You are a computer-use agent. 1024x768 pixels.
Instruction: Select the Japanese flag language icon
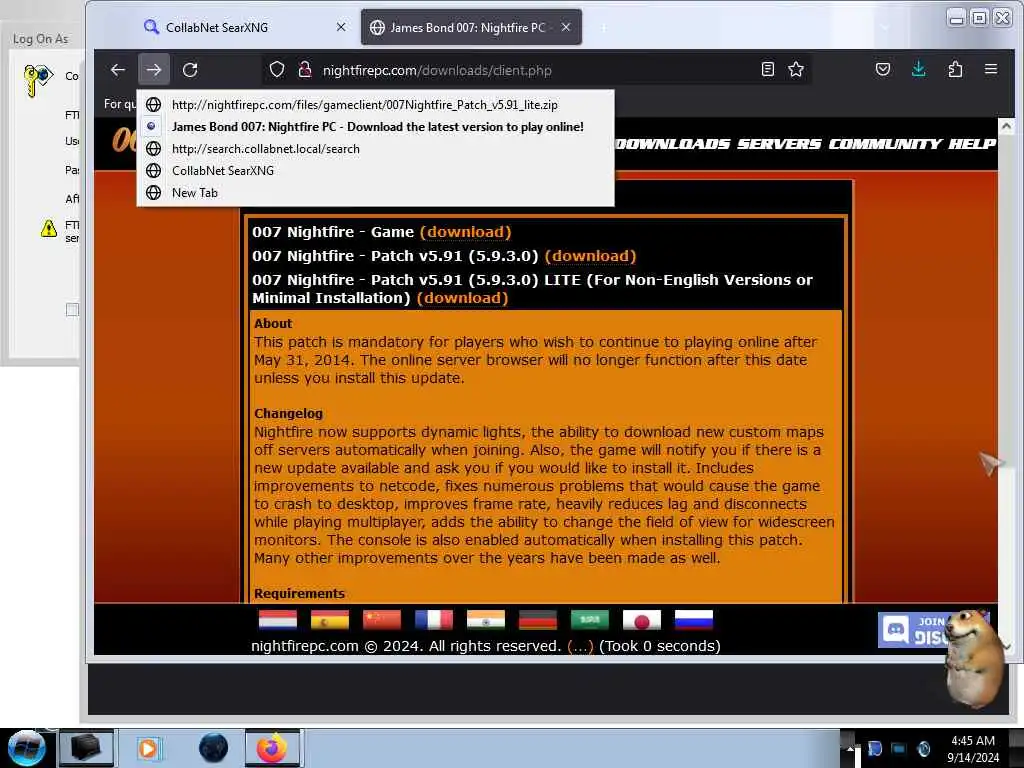pos(642,619)
